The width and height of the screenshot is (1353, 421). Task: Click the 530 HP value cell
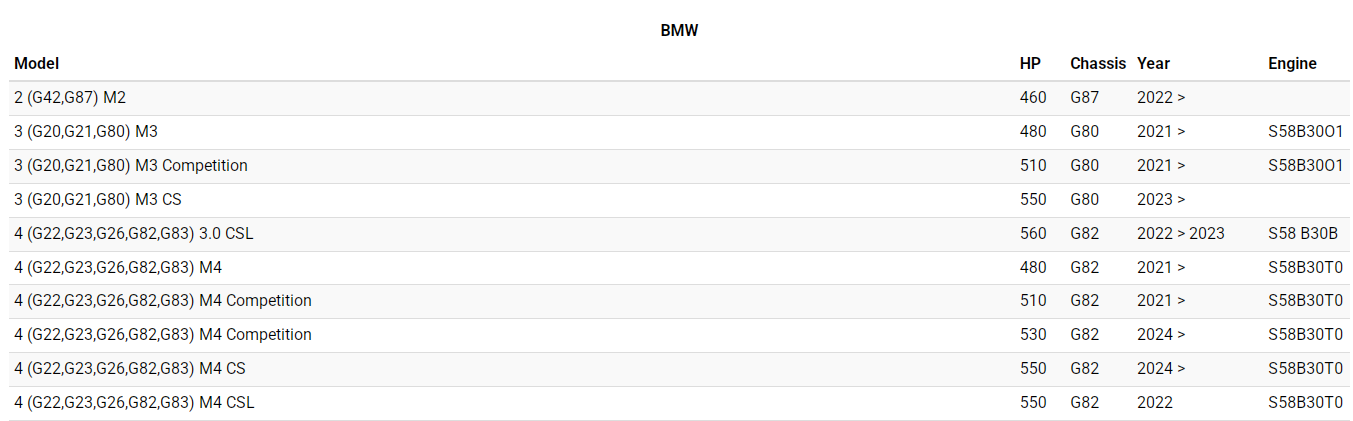tap(1033, 335)
